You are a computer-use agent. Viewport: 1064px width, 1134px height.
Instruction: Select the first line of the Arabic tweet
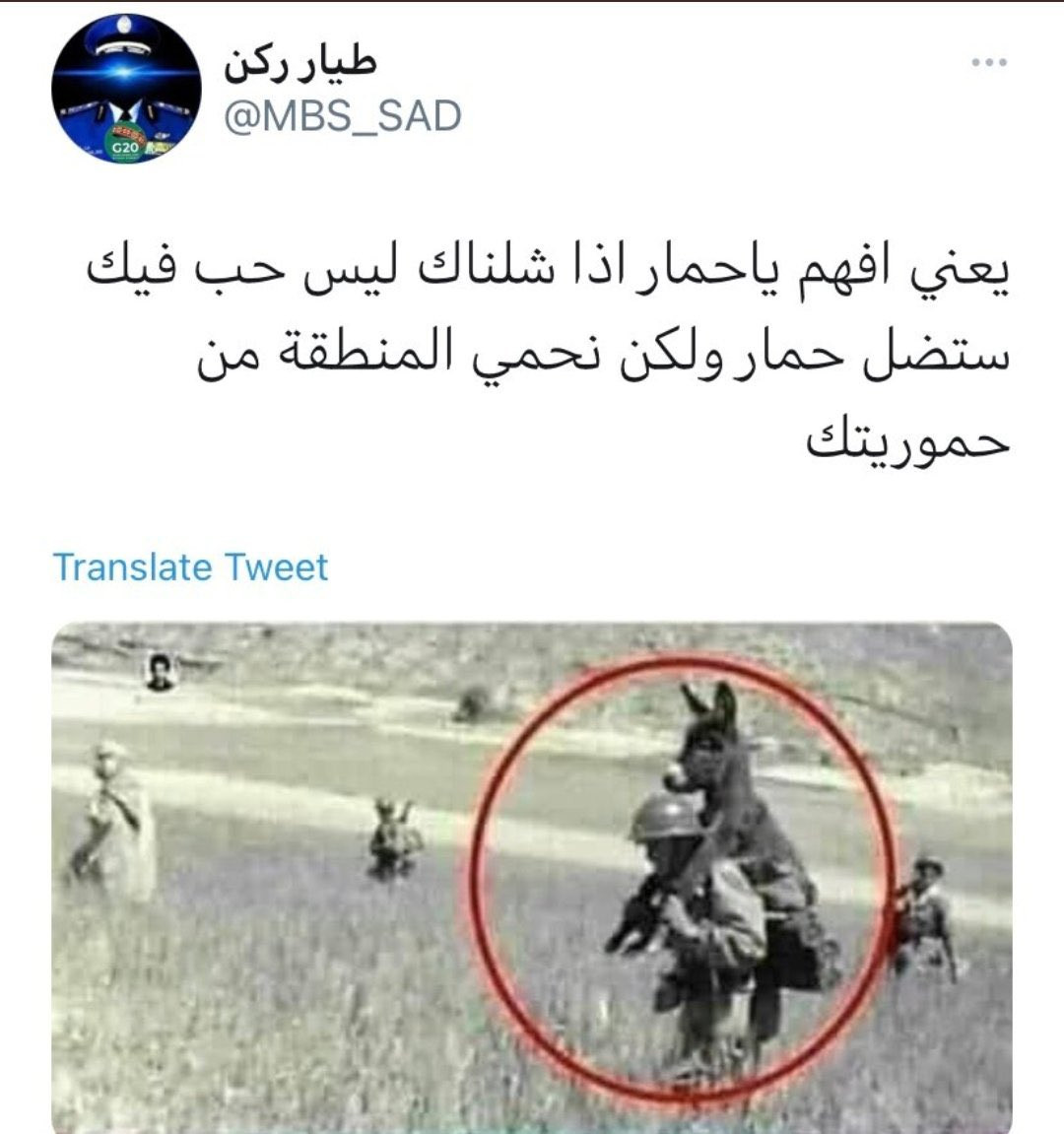[548, 271]
